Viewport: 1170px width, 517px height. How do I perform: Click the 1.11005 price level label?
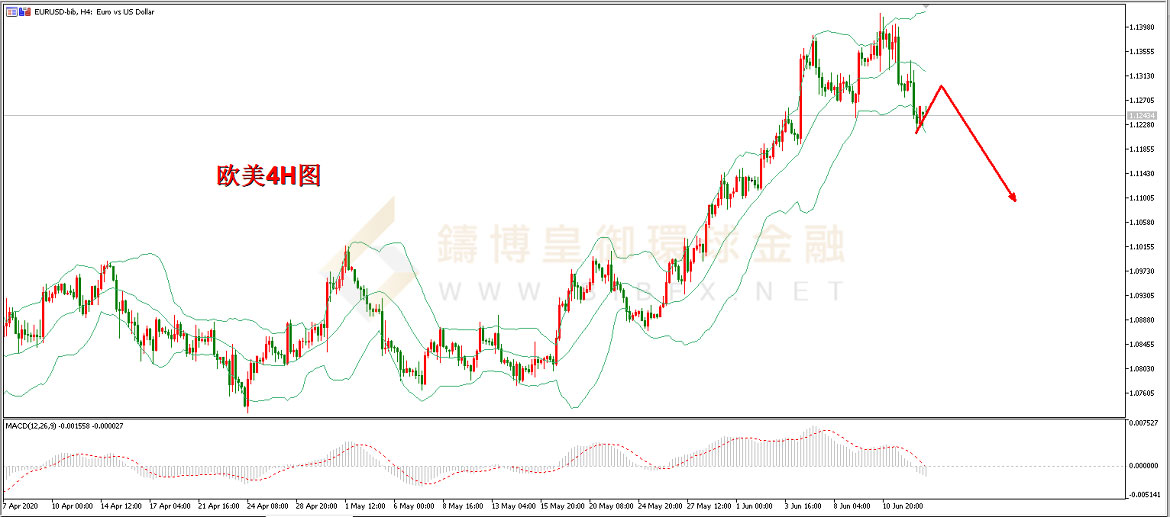pyautogui.click(x=1142, y=198)
